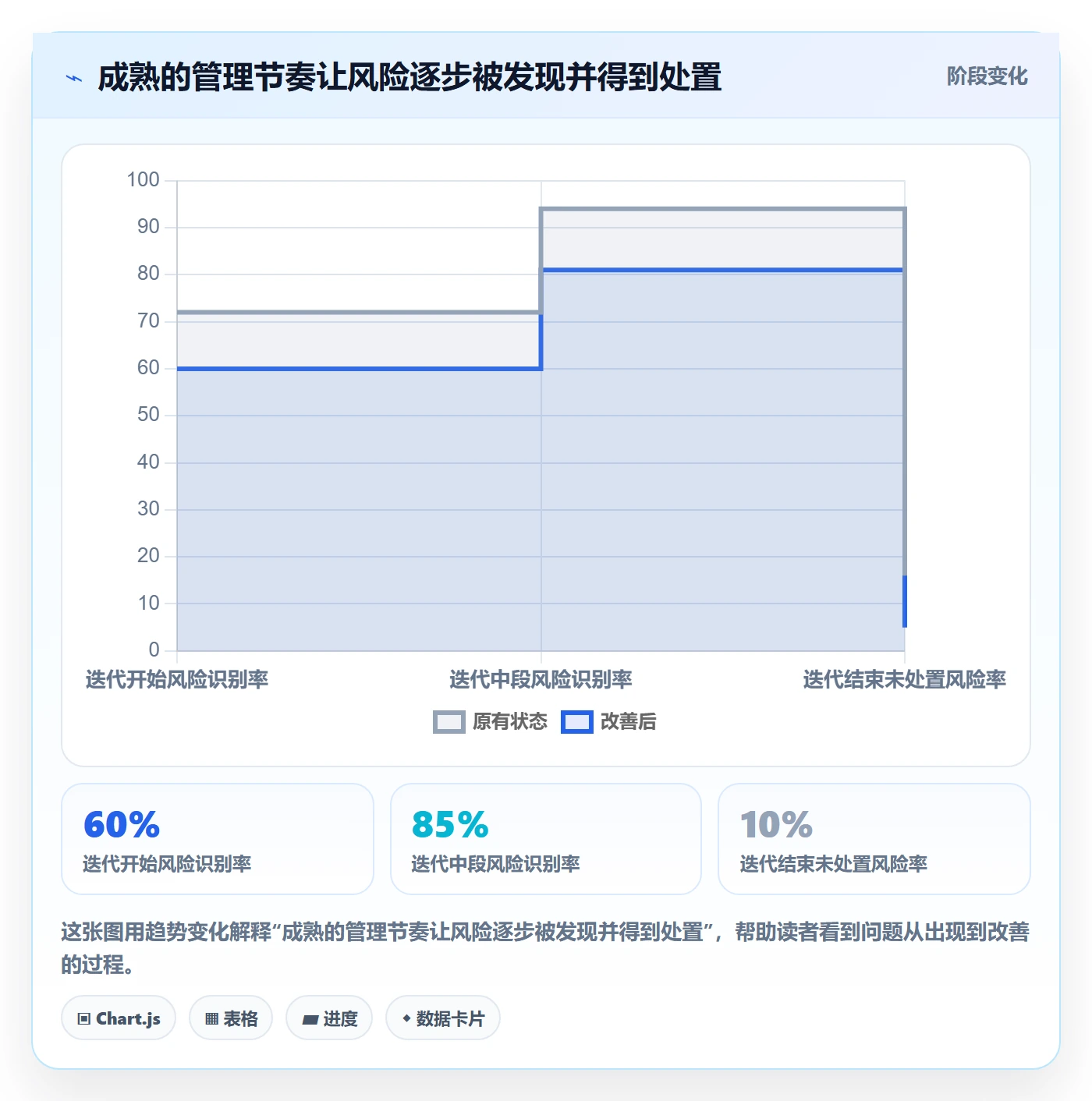Click the 改善后 legend label
The height and width of the screenshot is (1101, 1092).
tap(629, 722)
